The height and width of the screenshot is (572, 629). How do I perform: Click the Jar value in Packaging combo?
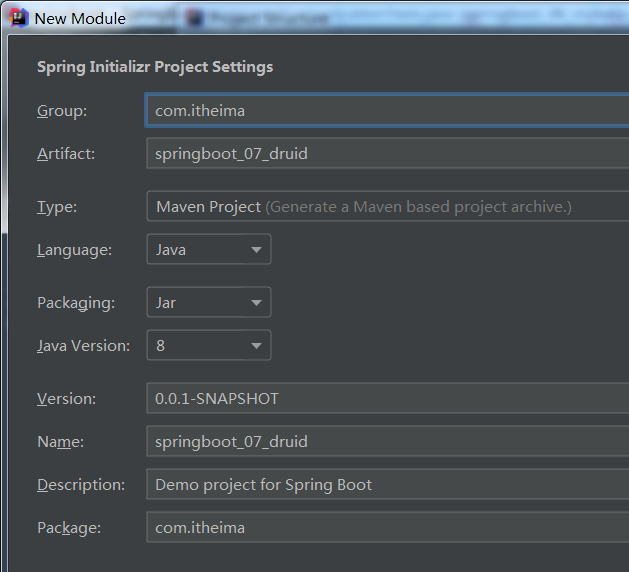[x=166, y=303]
